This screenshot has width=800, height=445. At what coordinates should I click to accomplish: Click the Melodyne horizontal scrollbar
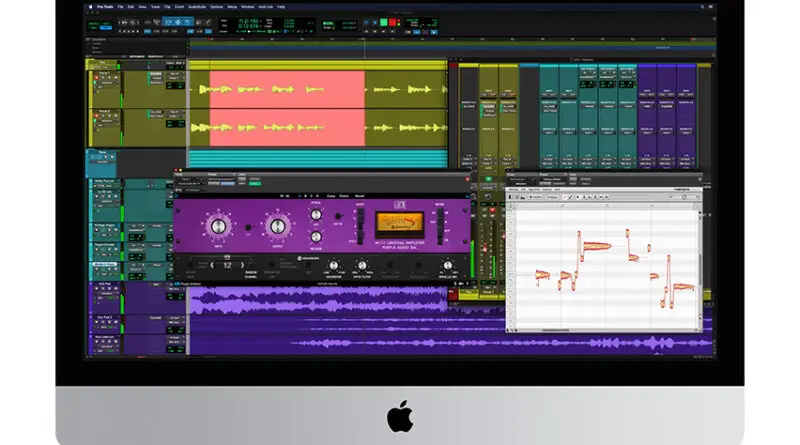click(556, 330)
